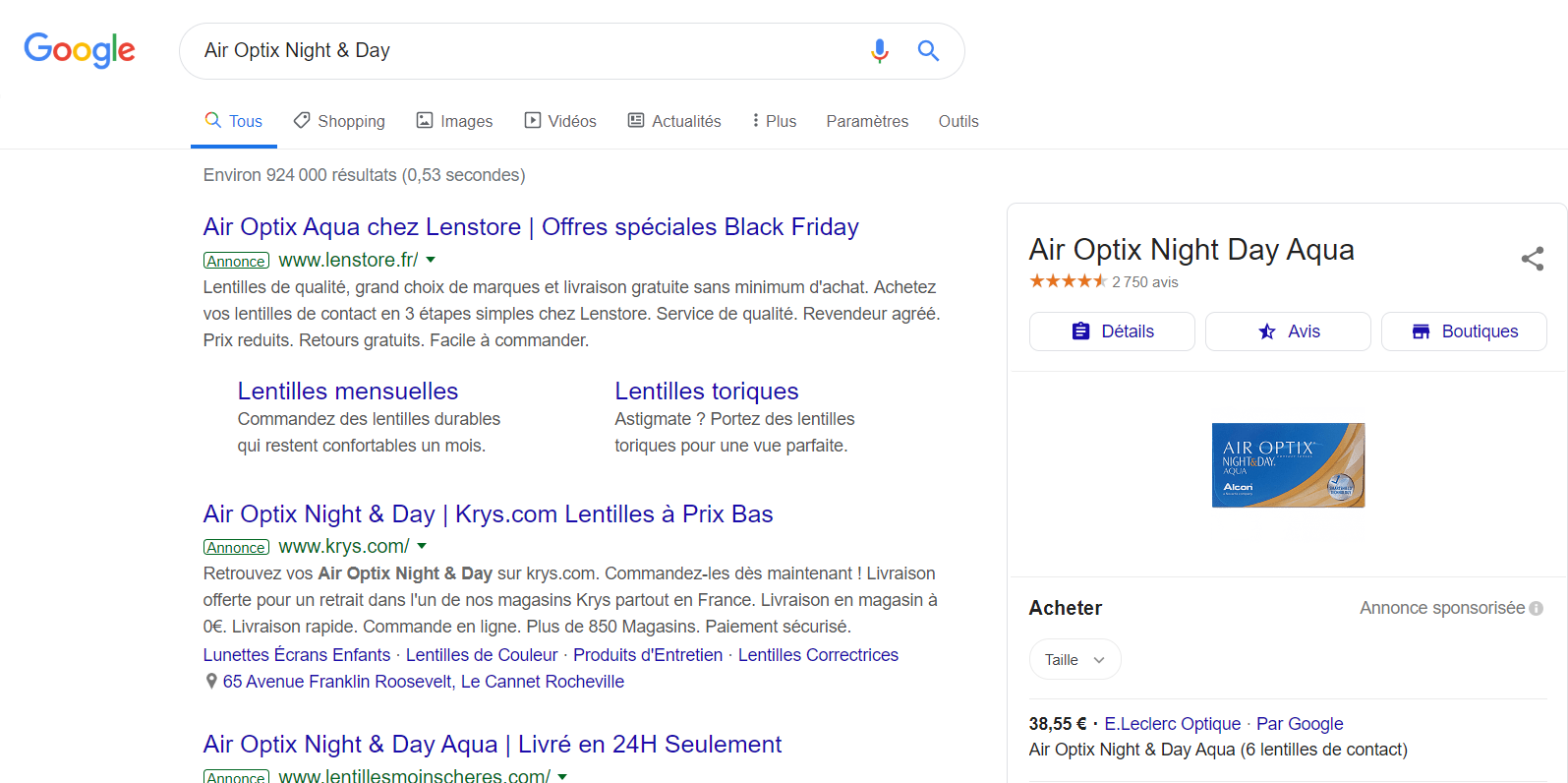1568x783 pixels.
Task: Open Air Optix Night & Day Aqua Livré en 24H ad
Action: (x=493, y=745)
